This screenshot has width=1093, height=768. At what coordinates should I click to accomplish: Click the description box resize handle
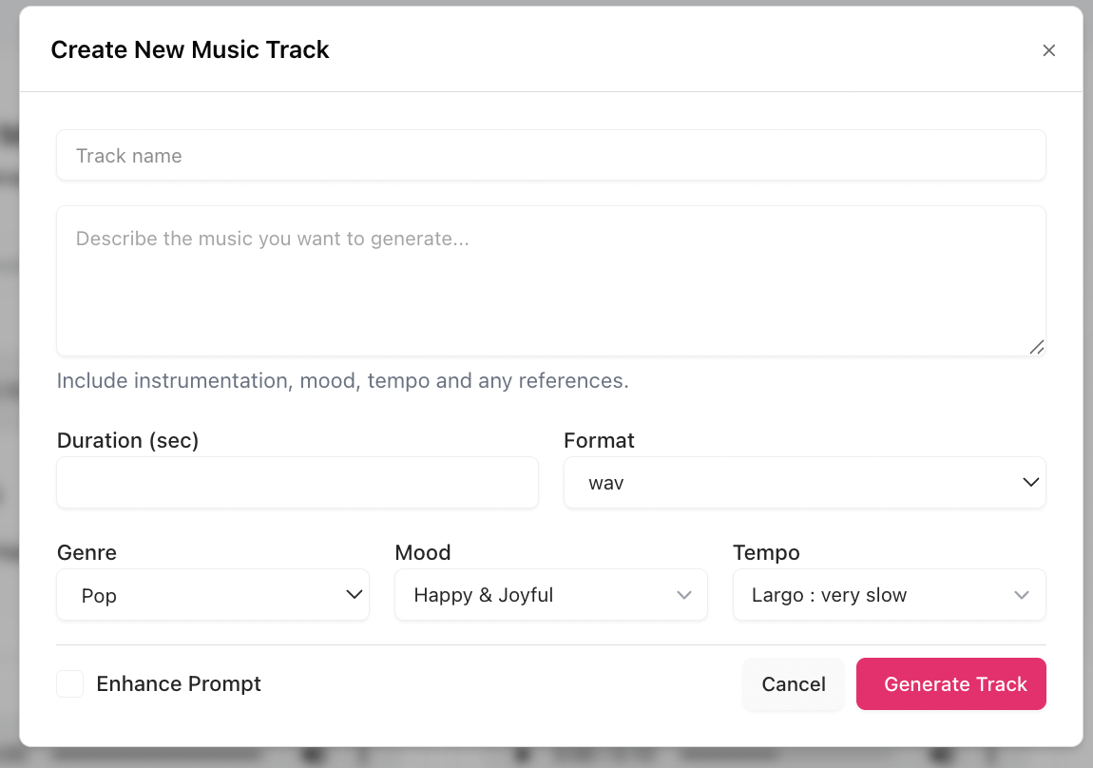click(1036, 346)
